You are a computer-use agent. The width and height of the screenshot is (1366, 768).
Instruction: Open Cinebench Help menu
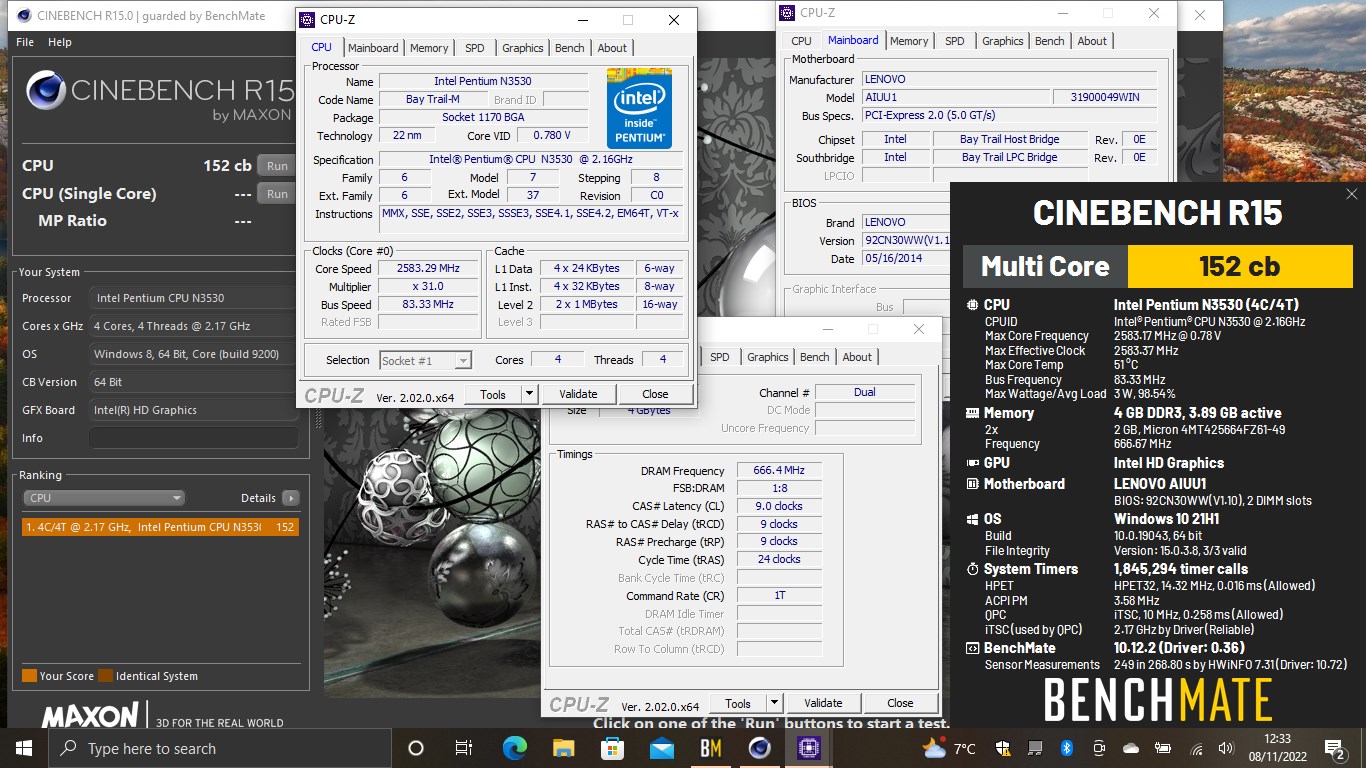pos(60,42)
